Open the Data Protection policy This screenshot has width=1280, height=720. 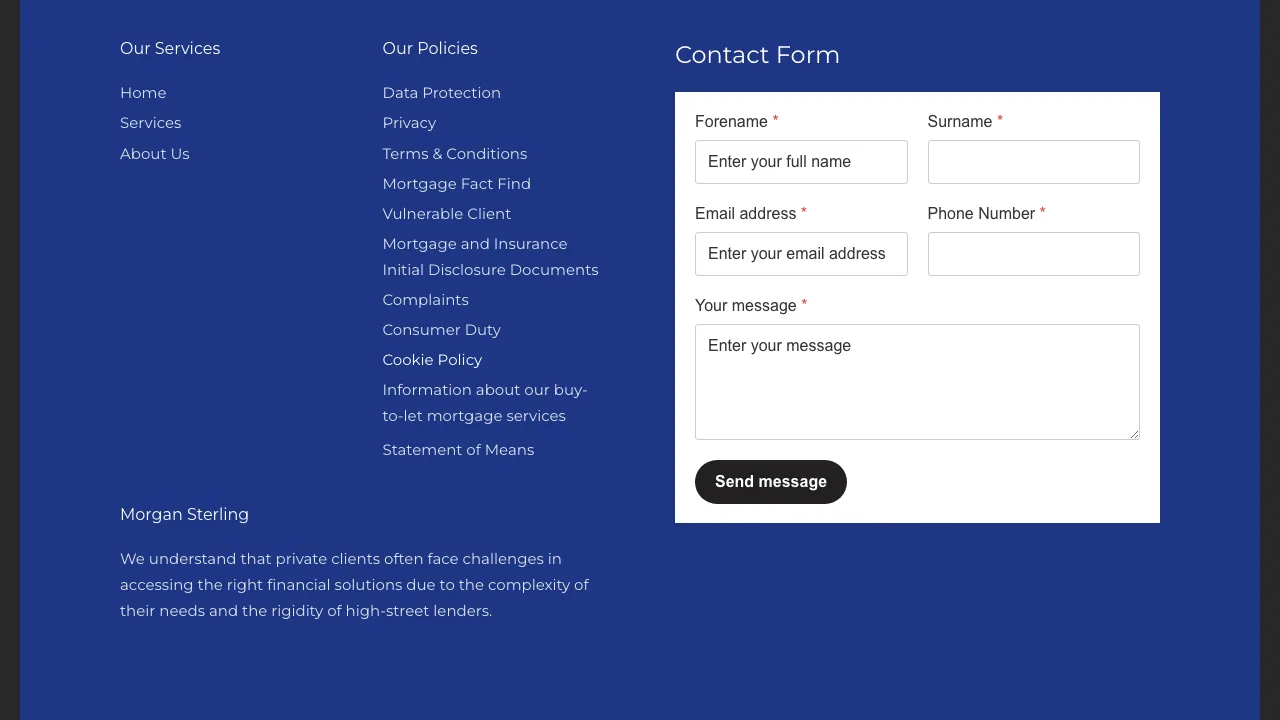441,93
